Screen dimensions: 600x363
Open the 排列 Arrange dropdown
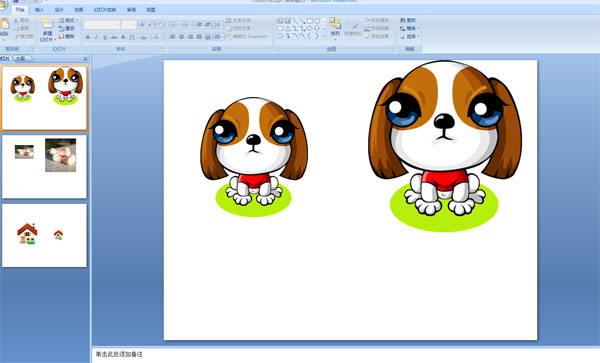[x=335, y=28]
